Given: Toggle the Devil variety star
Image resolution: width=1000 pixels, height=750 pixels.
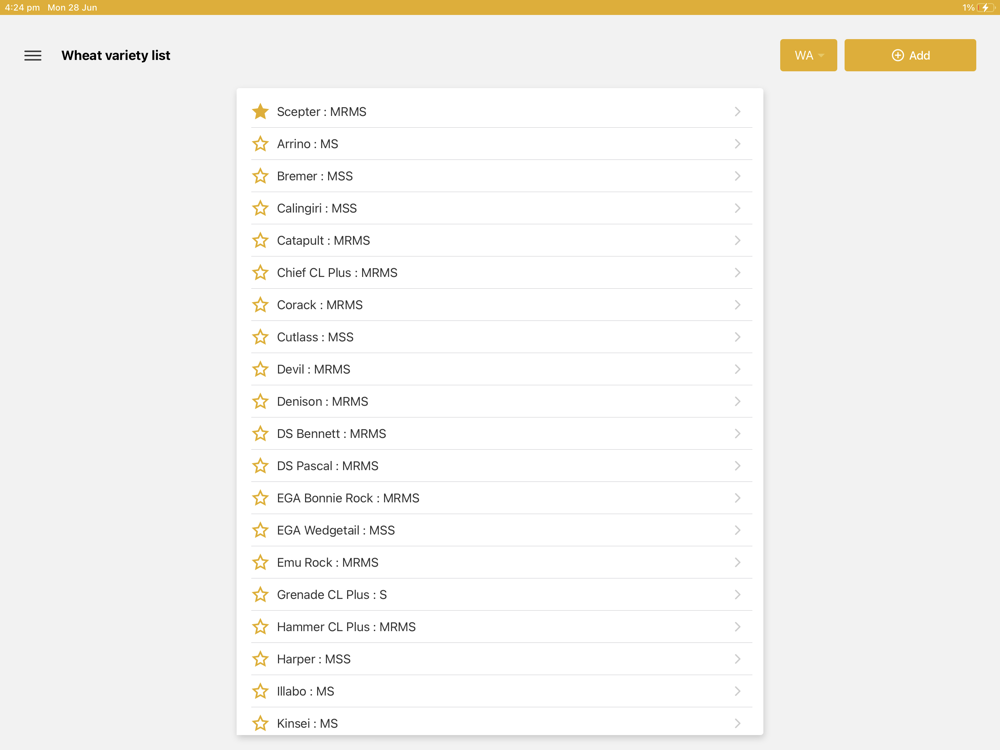Looking at the screenshot, I should click(x=260, y=369).
